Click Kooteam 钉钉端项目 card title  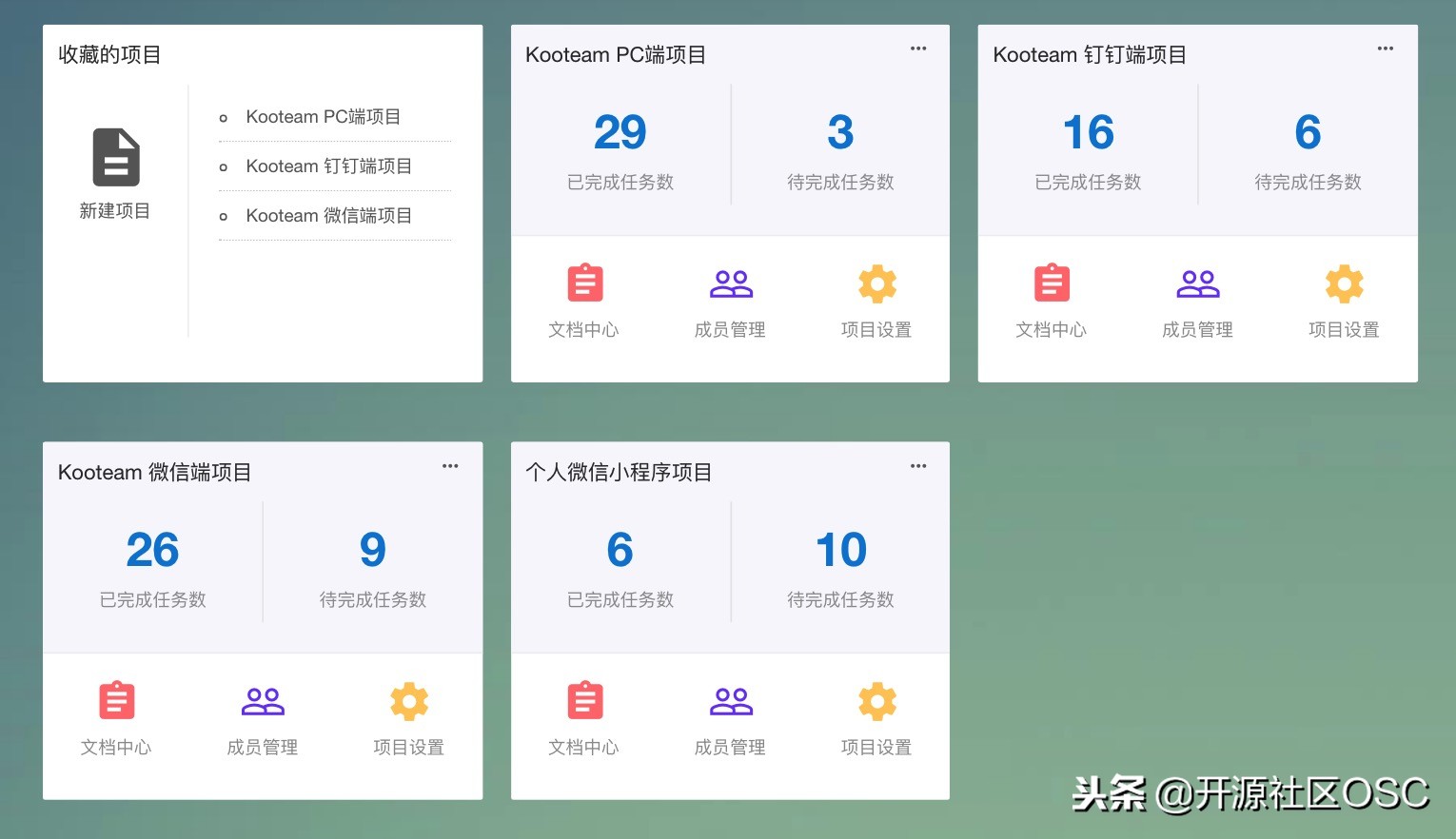1090,55
